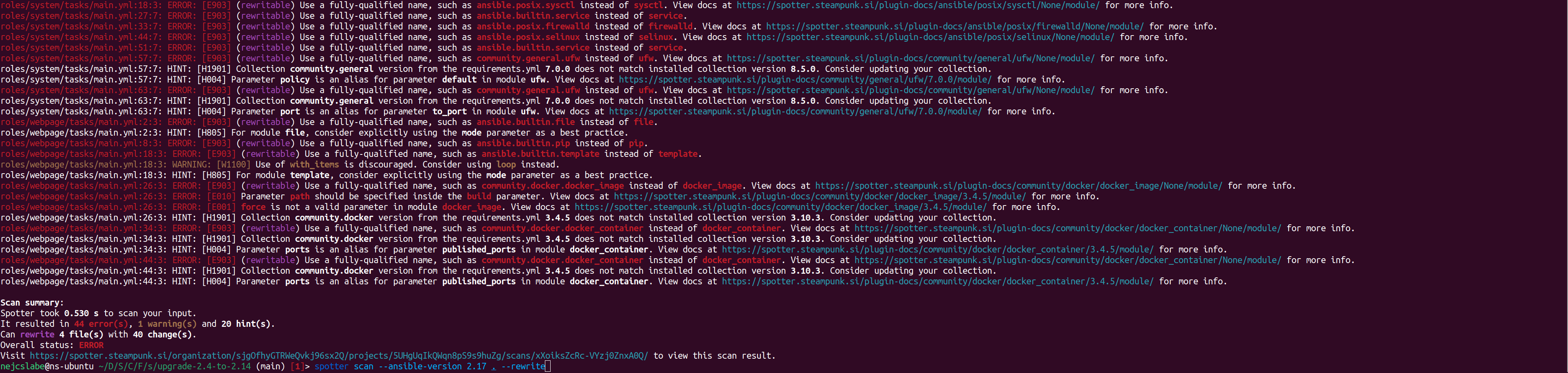Open the firewalld module docs link

(x=954, y=27)
